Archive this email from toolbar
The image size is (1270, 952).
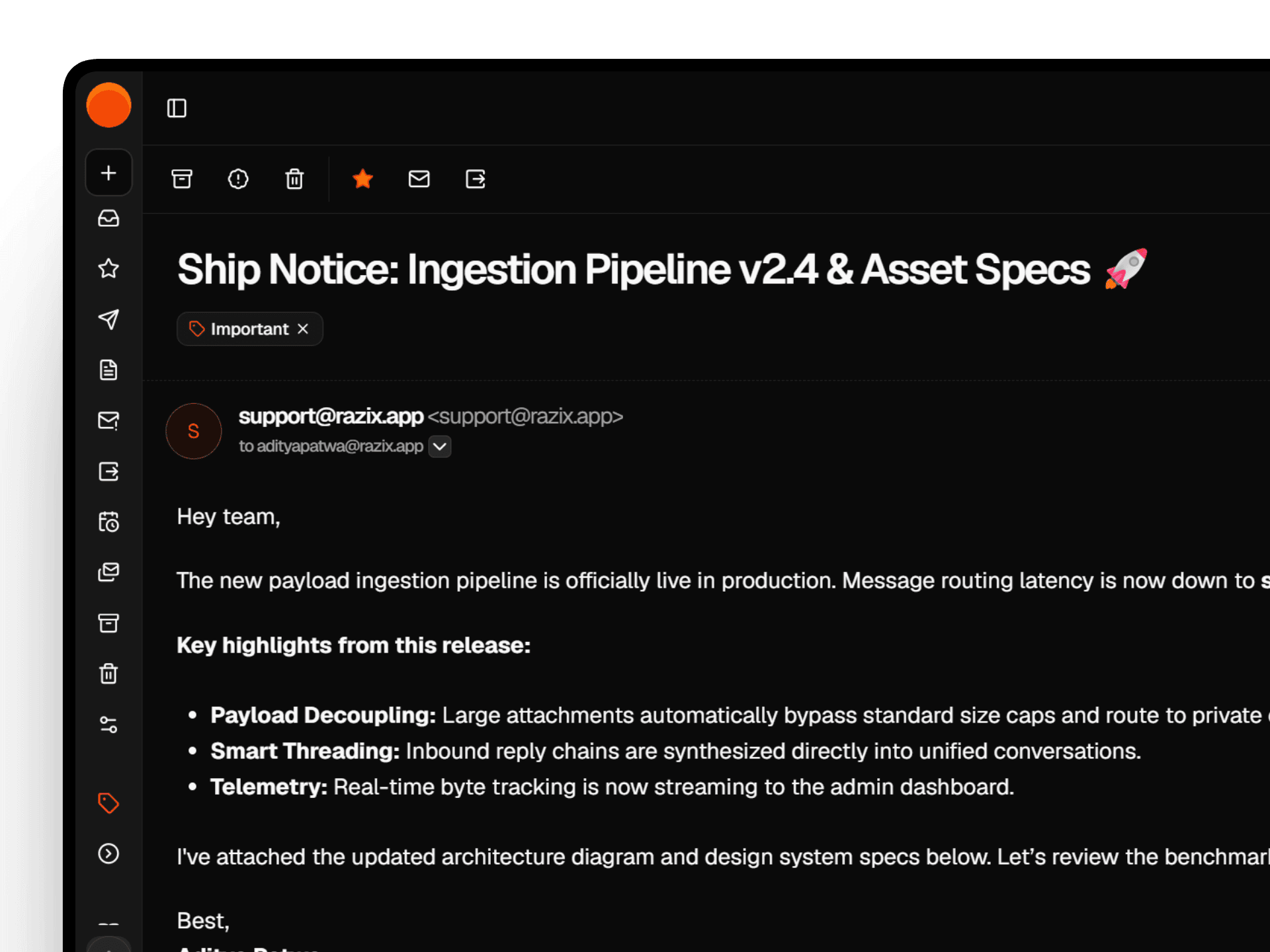point(182,178)
